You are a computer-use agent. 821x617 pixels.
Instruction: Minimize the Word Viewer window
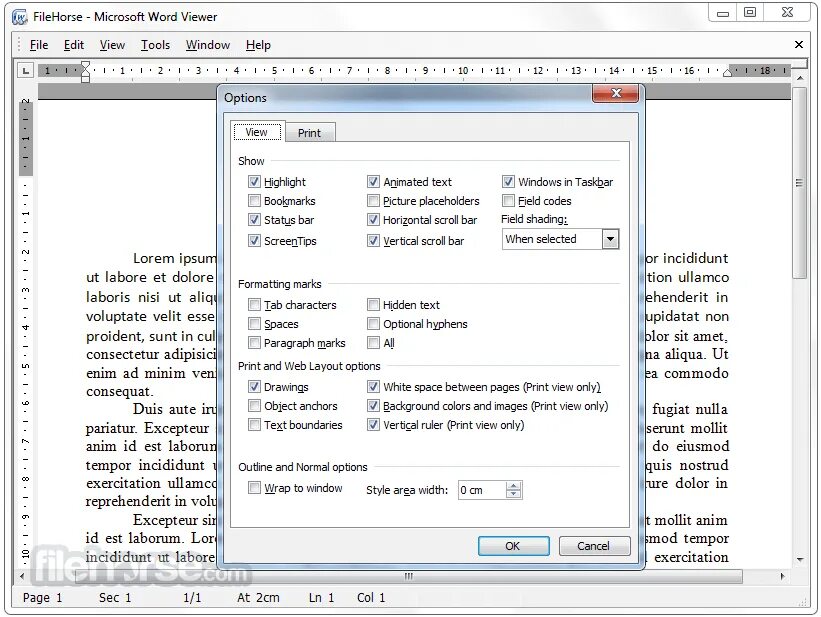point(723,12)
